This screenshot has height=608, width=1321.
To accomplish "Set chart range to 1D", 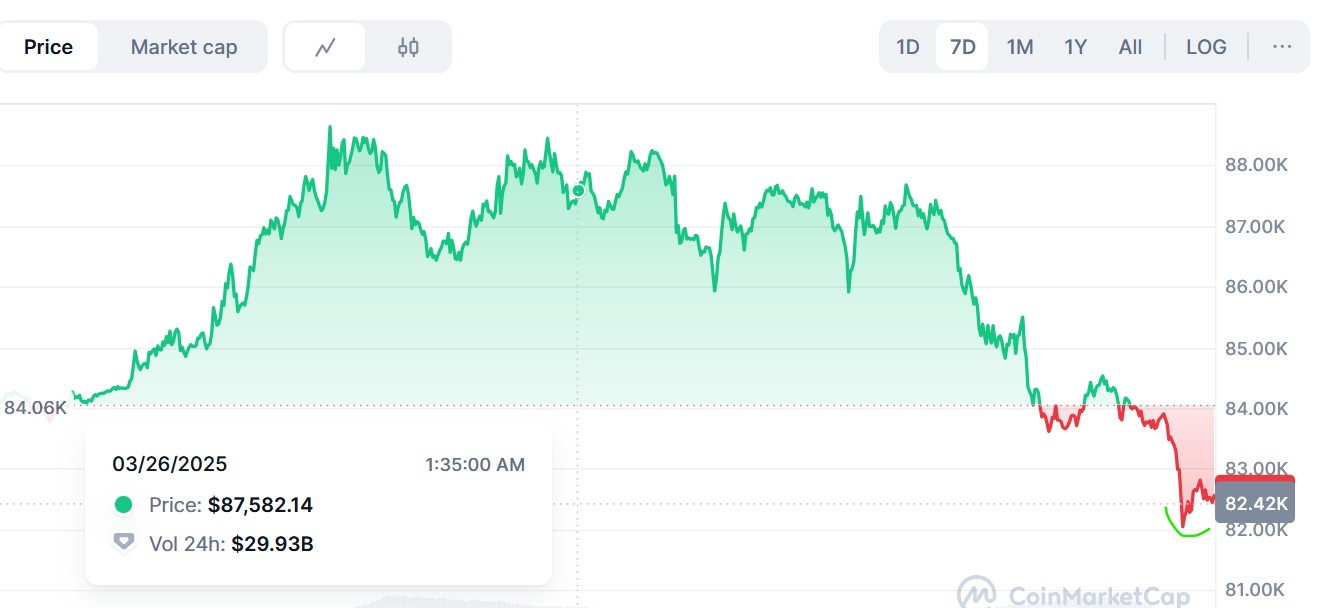I will (907, 47).
